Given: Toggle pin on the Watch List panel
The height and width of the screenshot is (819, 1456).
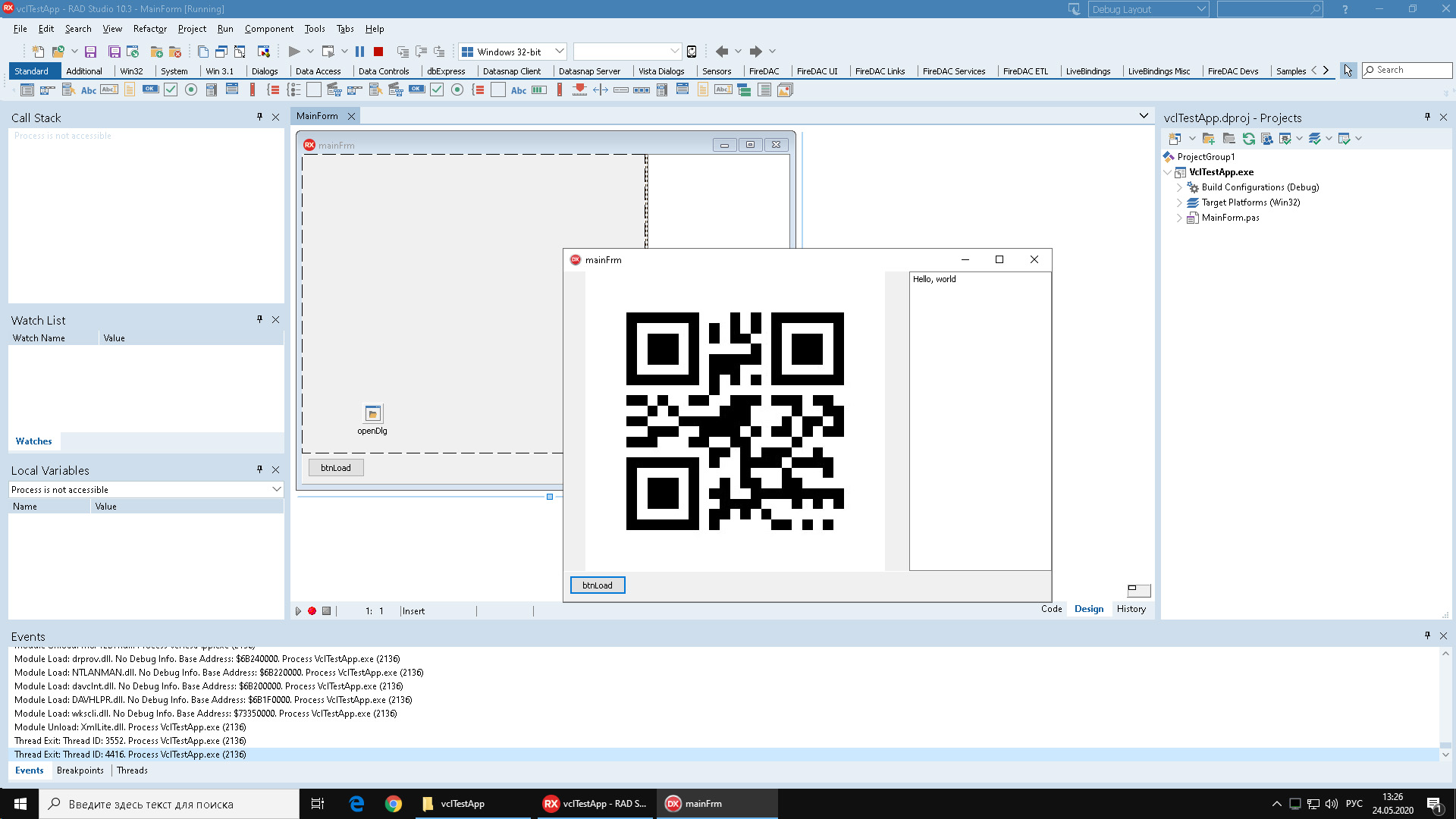Looking at the screenshot, I should [x=259, y=319].
